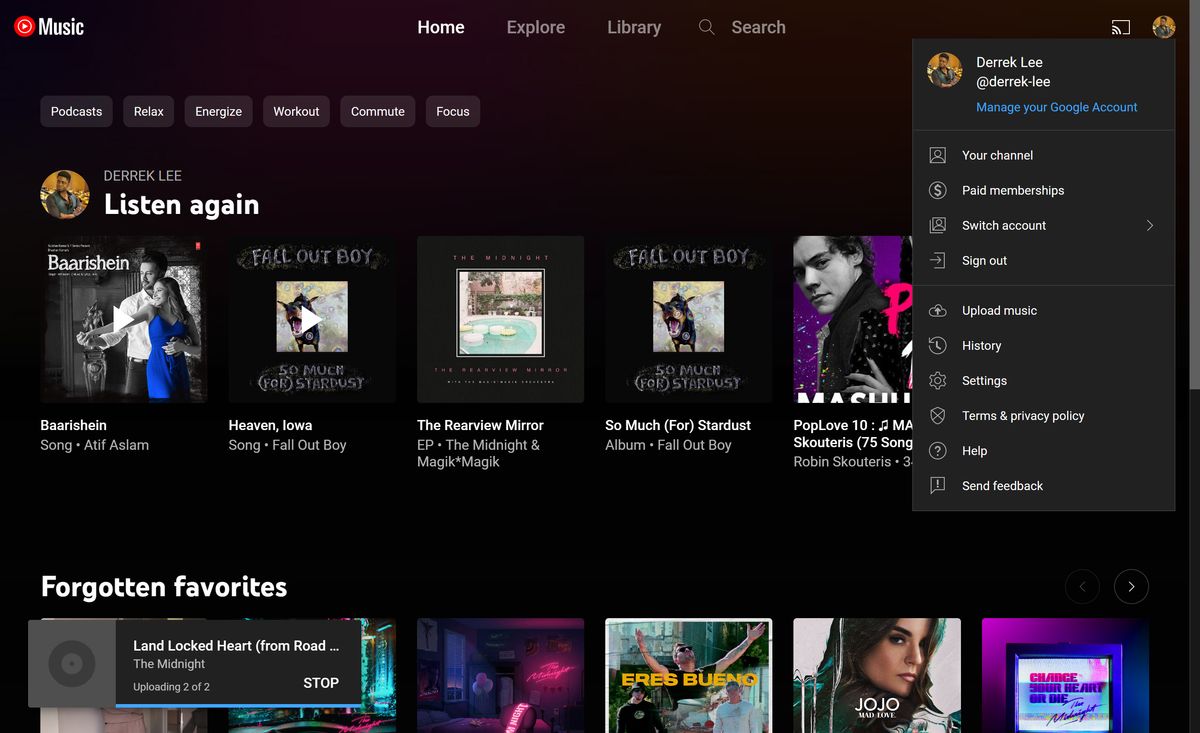
Task: Play the Baarishein album thumbnail
Action: tap(123, 319)
